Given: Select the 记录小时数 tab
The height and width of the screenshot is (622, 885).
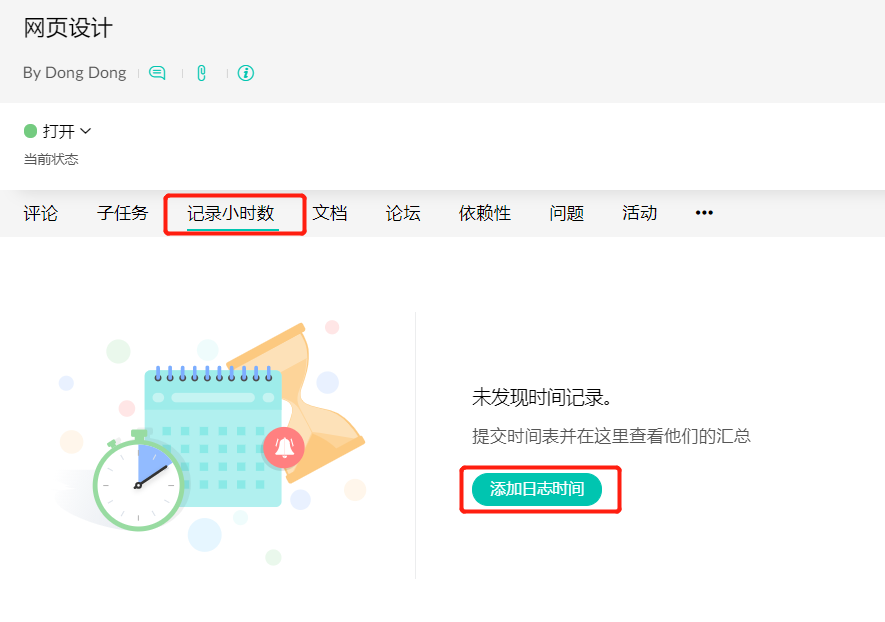Looking at the screenshot, I should click(232, 213).
